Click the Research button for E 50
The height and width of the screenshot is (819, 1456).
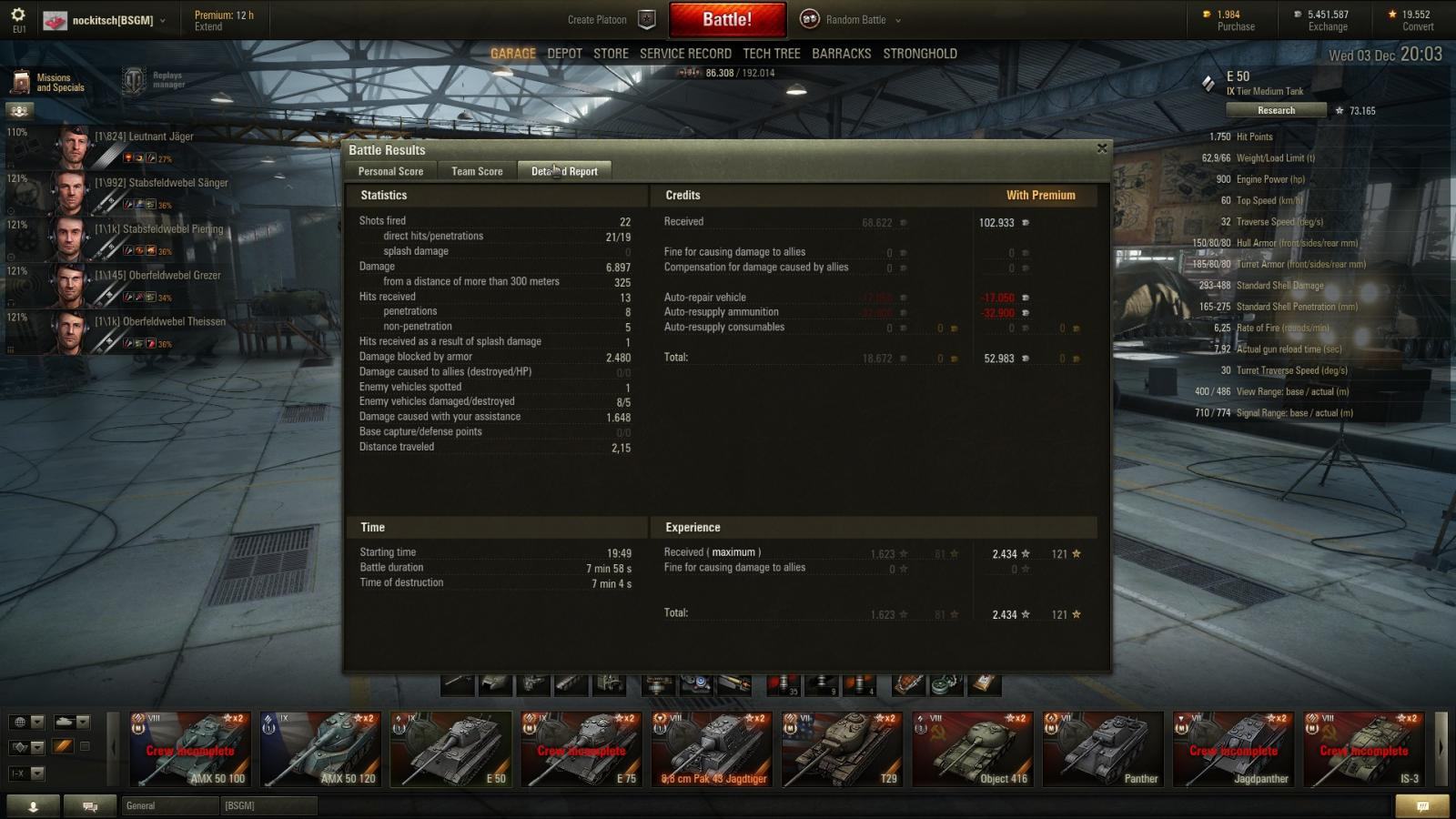pyautogui.click(x=1276, y=110)
